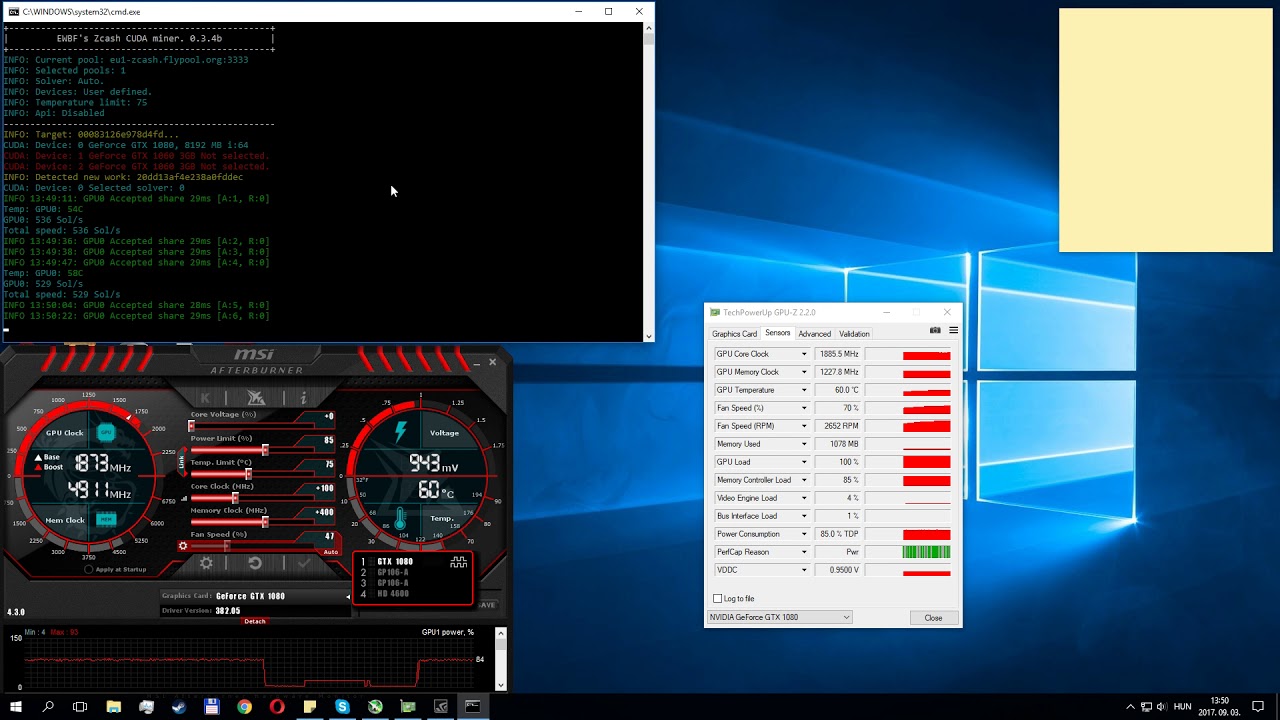
Task: Select the GPU-Z Sensors tab
Action: [x=777, y=333]
